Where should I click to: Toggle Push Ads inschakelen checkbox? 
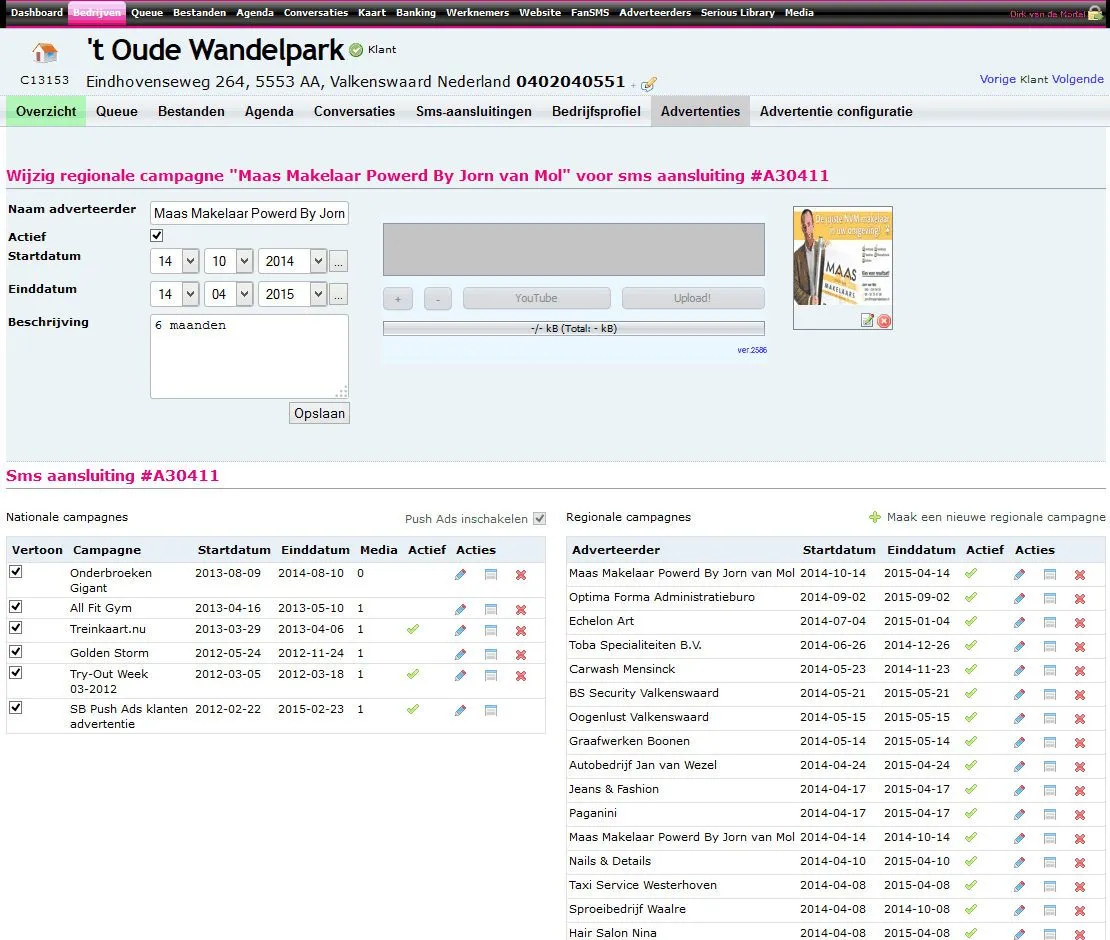pos(539,519)
